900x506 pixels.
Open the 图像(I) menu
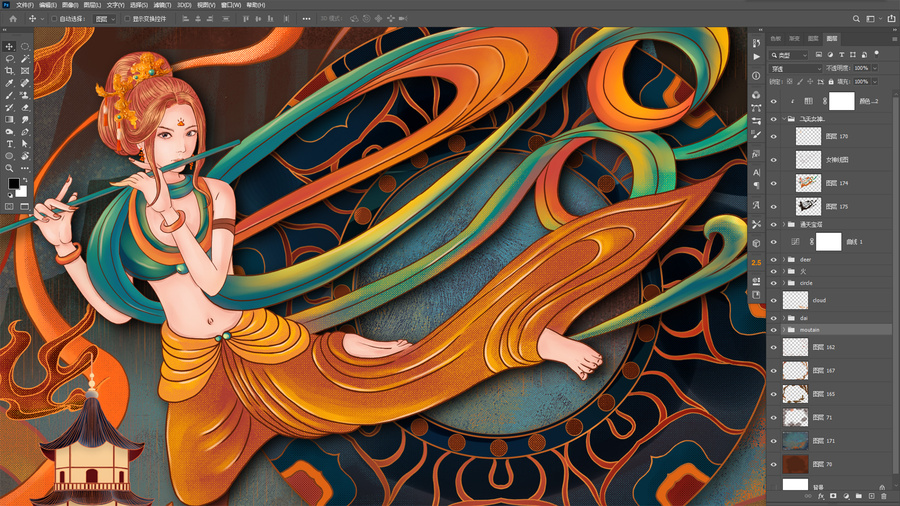[70, 5]
